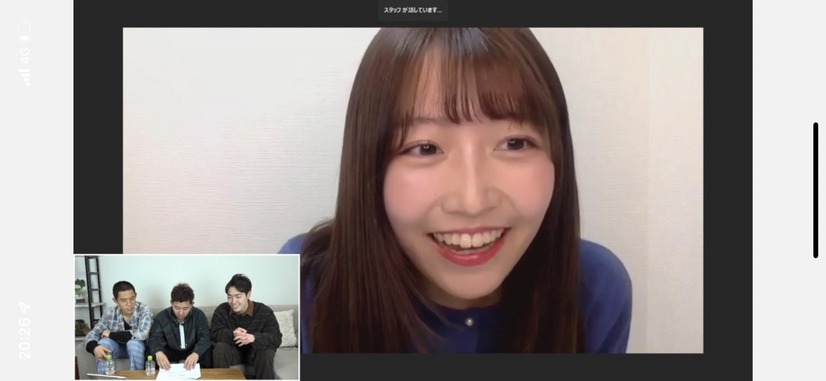
Task: Tap the cellular signal strength bars
Action: coord(25,76)
